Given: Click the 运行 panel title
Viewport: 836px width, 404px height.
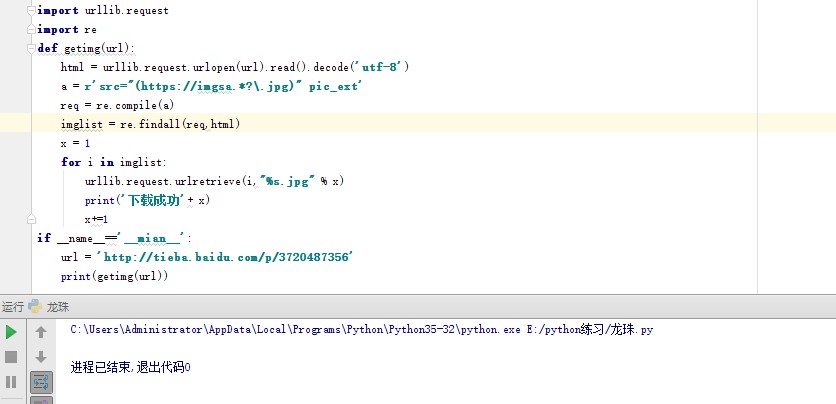Looking at the screenshot, I should click(13, 307).
